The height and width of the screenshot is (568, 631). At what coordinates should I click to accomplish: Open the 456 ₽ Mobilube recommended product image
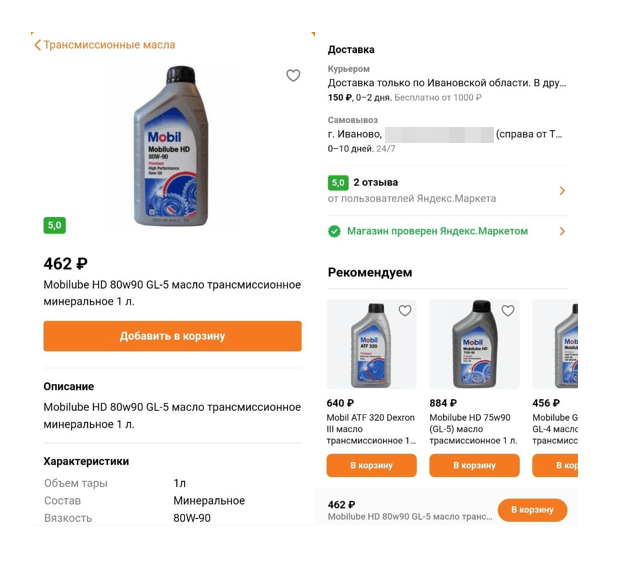coord(560,345)
